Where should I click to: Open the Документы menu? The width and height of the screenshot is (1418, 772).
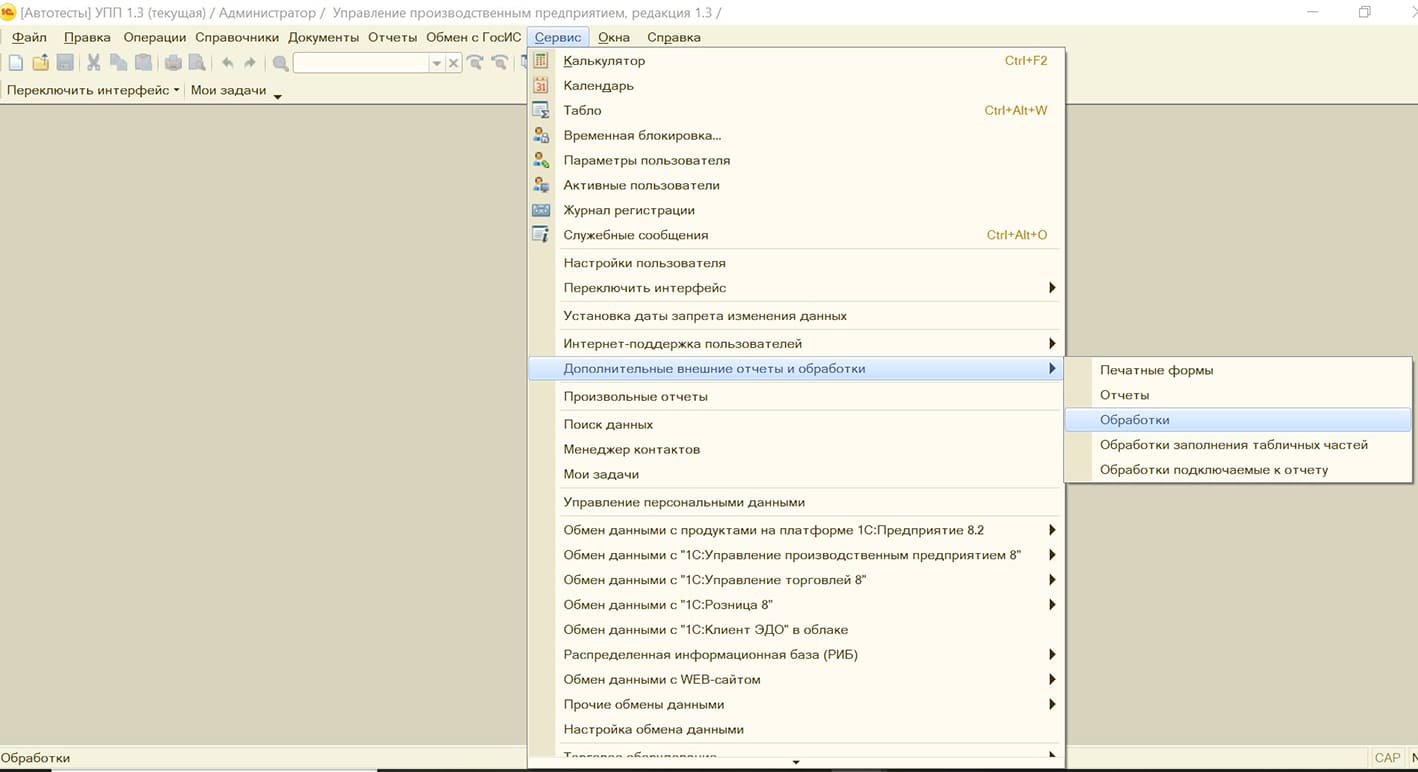pos(323,37)
